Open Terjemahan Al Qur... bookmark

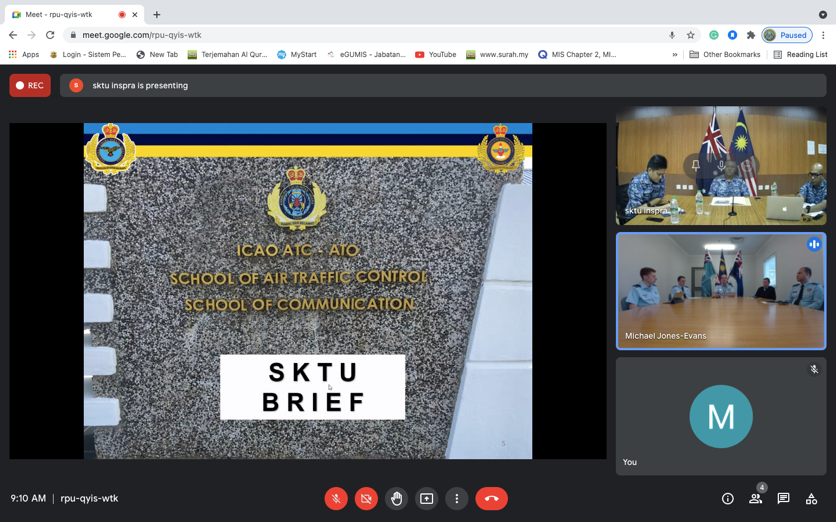228,54
